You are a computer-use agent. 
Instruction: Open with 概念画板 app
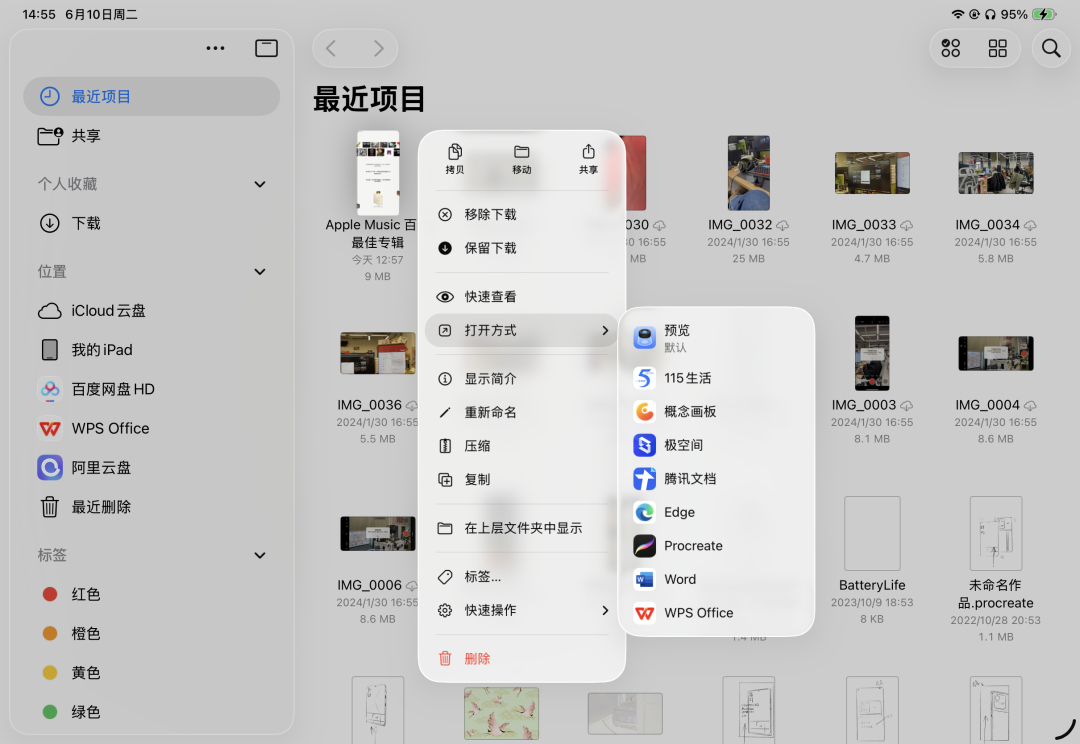pyautogui.click(x=716, y=411)
